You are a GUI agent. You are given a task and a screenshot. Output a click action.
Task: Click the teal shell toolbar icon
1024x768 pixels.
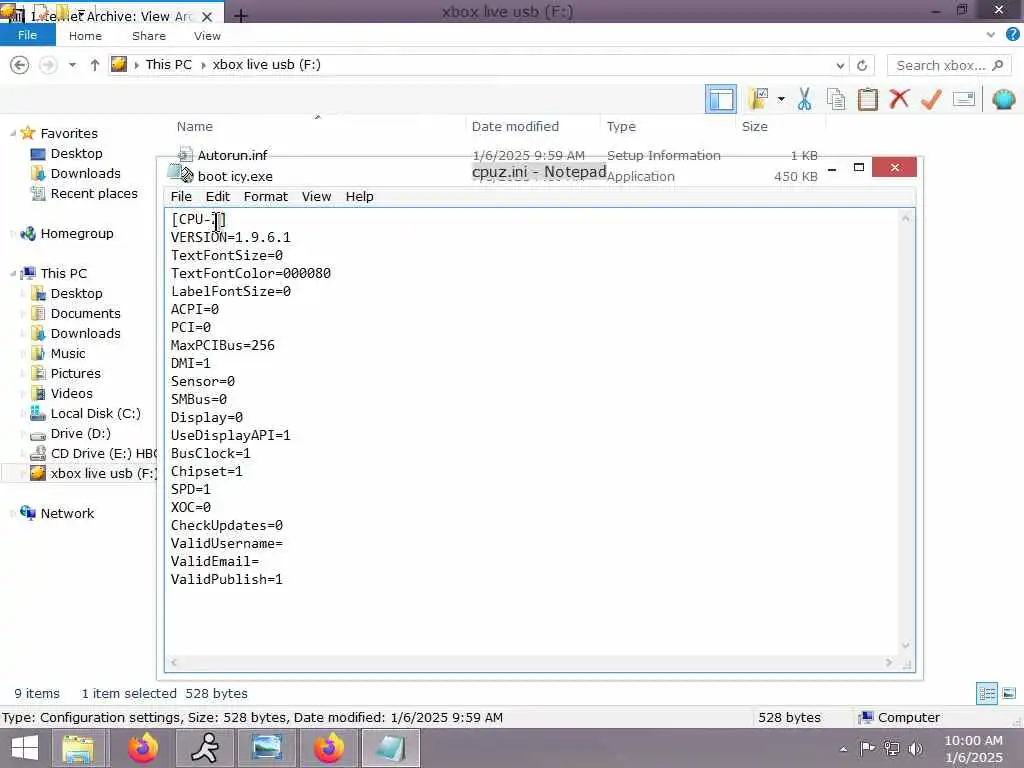(1004, 99)
